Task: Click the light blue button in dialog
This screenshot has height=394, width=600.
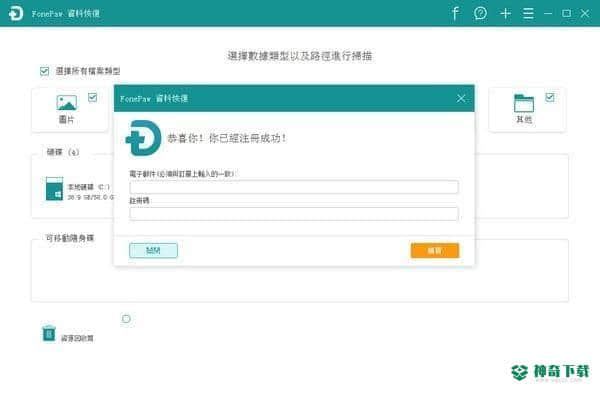Action: pyautogui.click(x=153, y=251)
